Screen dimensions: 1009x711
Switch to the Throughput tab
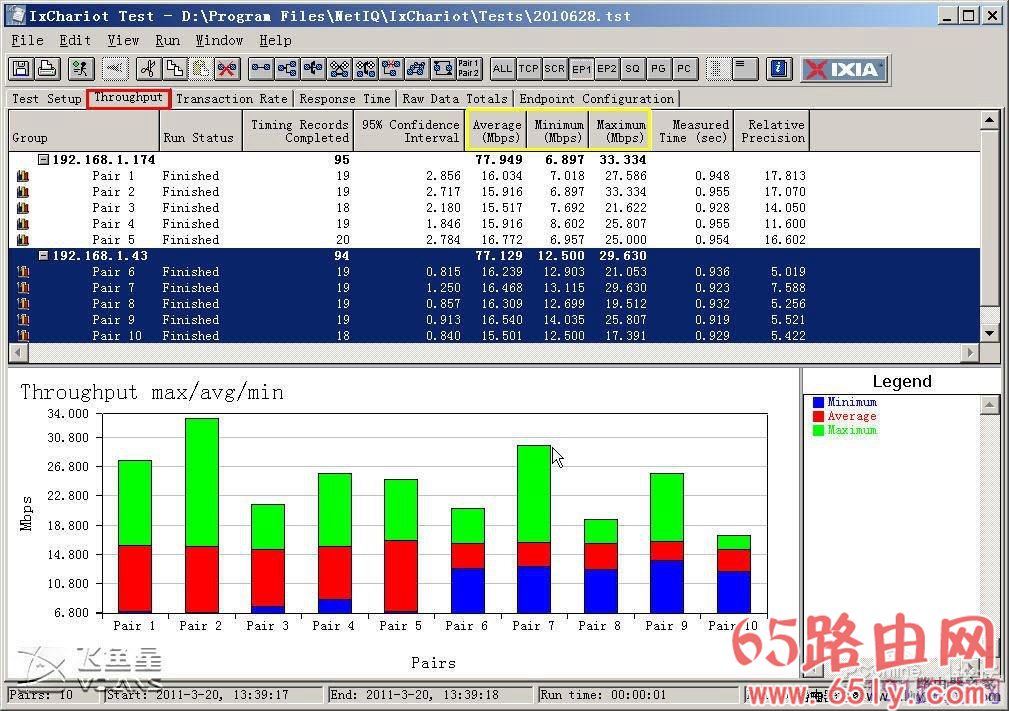[x=129, y=98]
